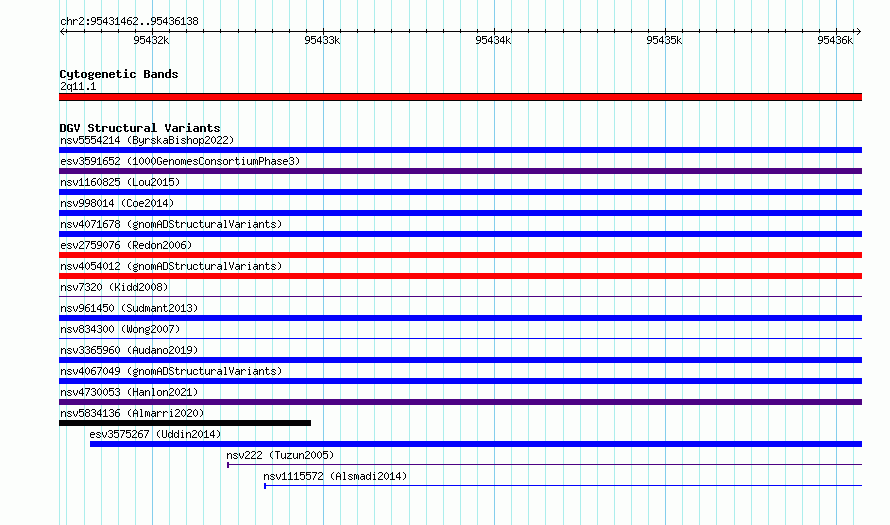Click the purple bar under esv3591652
This screenshot has width=890, height=525.
click(x=460, y=171)
